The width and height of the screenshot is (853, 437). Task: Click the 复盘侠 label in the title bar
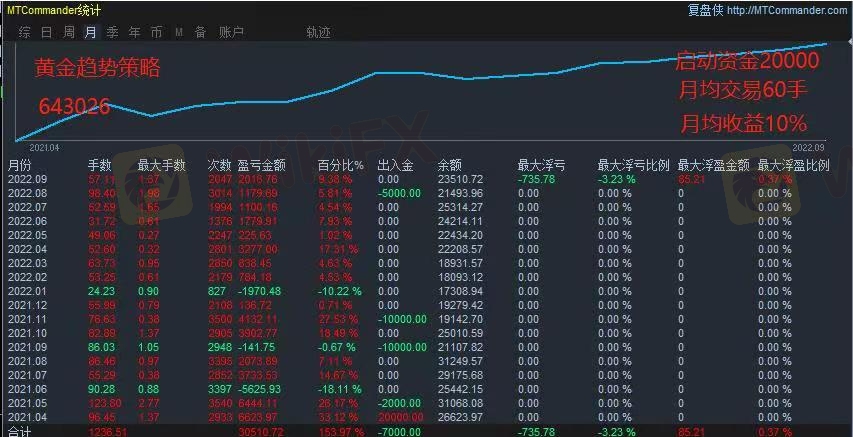(x=707, y=10)
